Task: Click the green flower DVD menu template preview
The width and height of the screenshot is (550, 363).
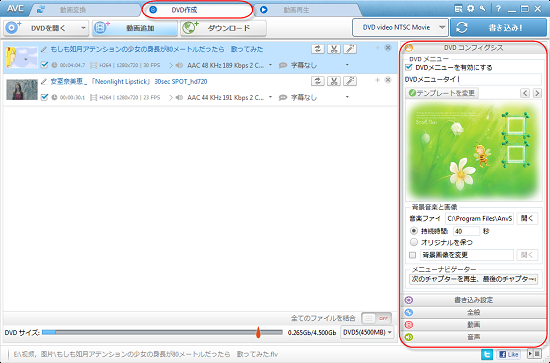Action: coord(474,151)
